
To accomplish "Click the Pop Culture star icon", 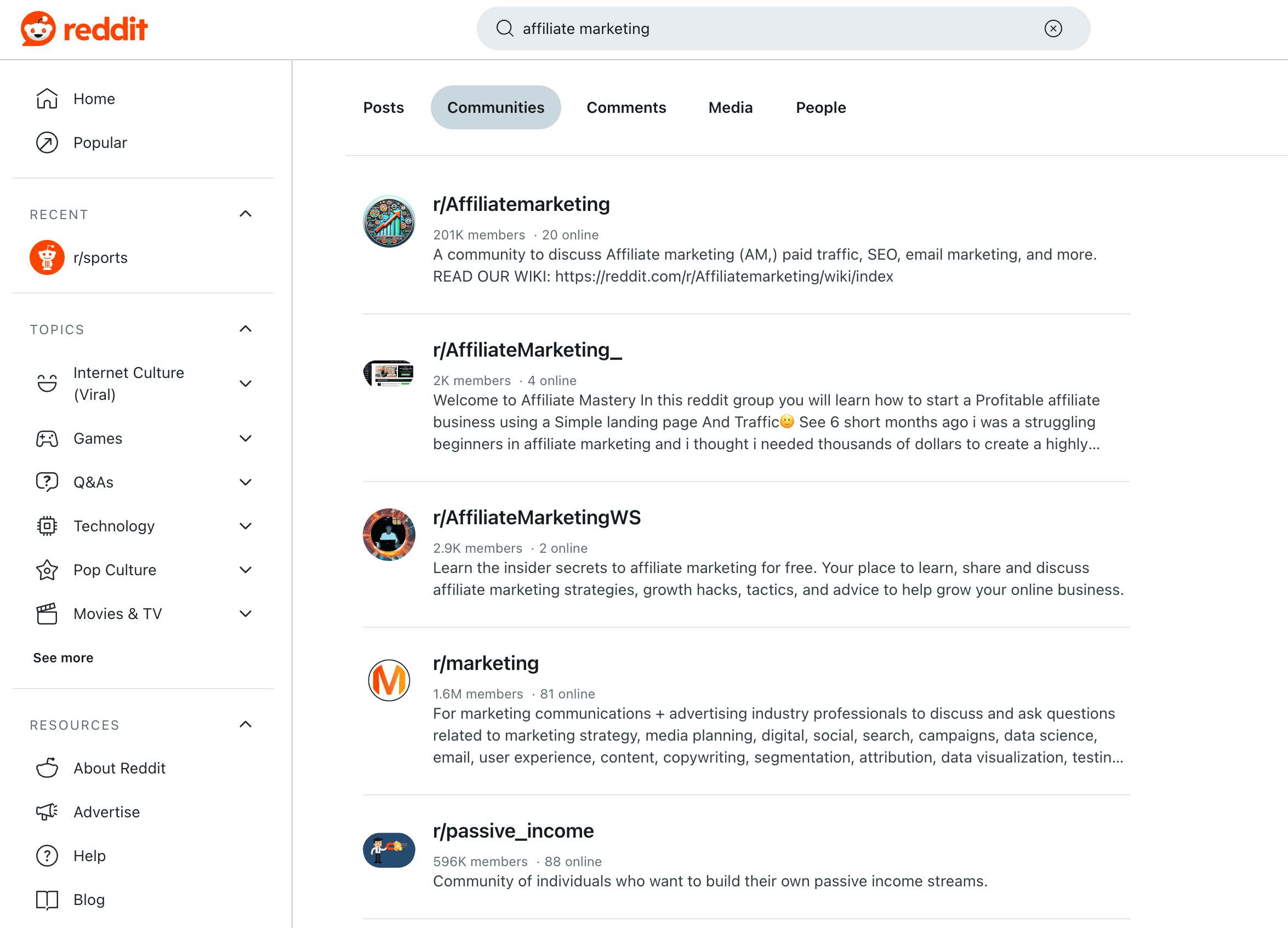I will point(47,570).
